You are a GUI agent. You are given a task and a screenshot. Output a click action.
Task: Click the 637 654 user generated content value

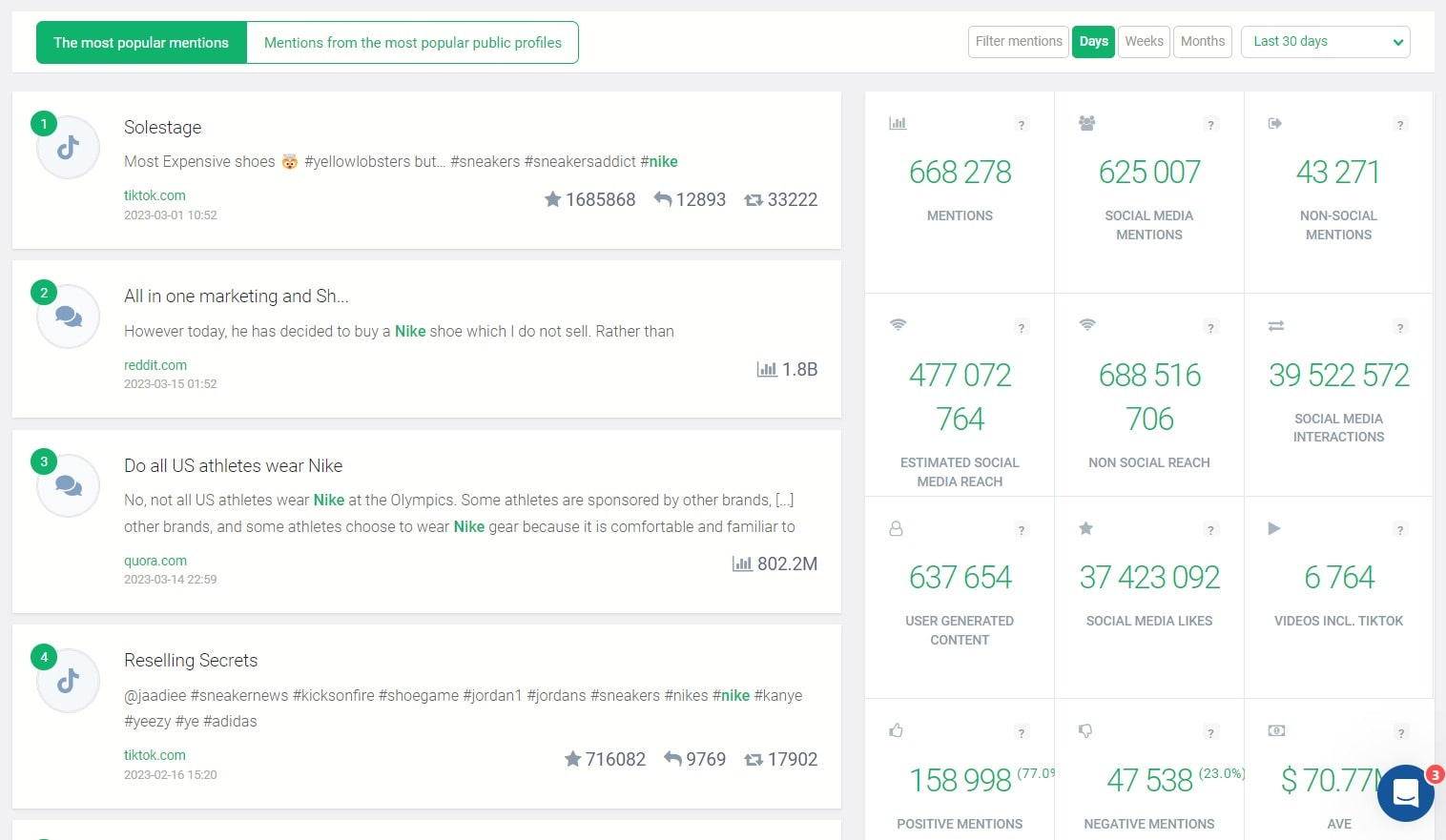[961, 578]
